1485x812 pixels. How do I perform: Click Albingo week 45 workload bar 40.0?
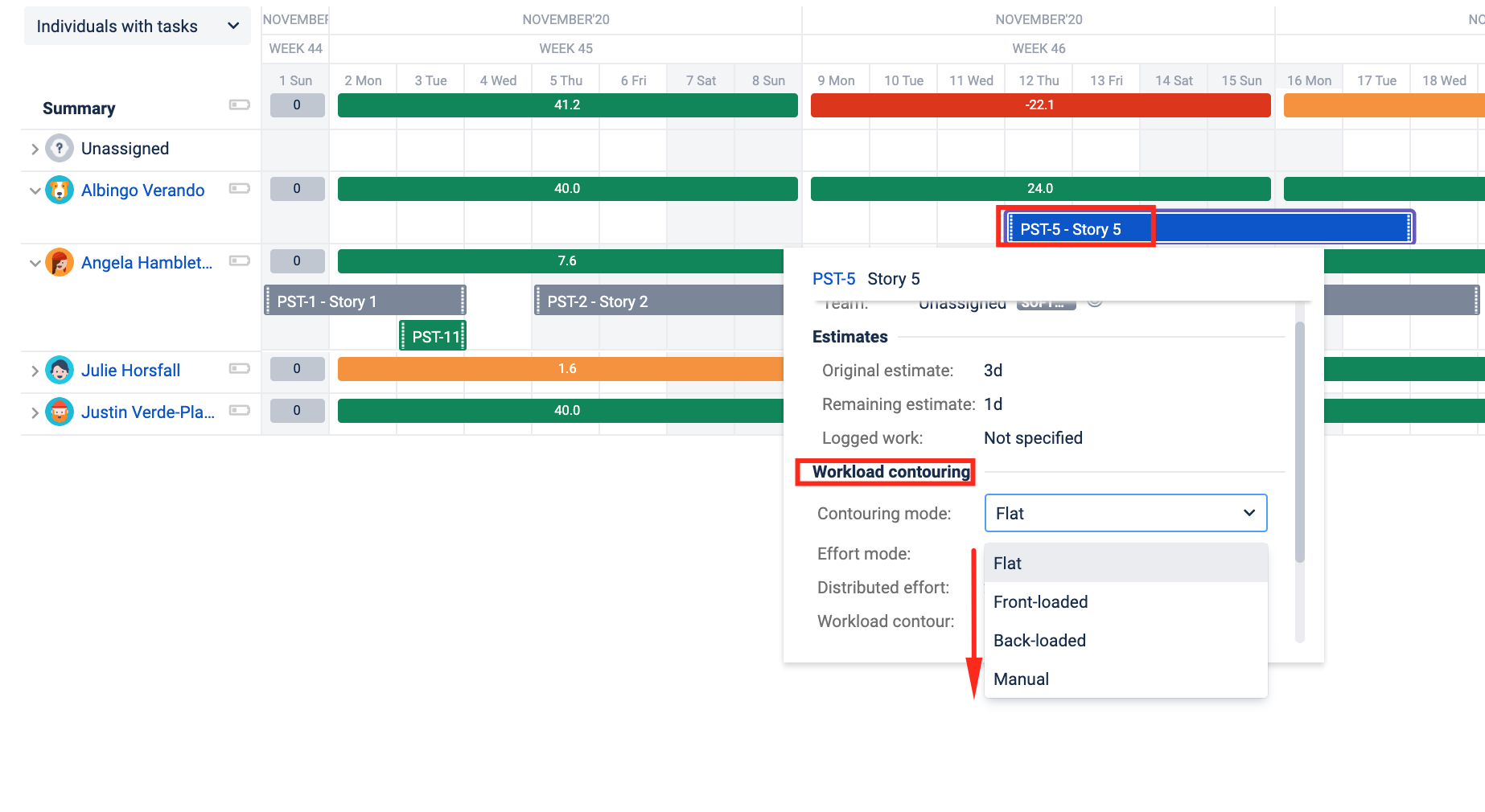point(567,189)
